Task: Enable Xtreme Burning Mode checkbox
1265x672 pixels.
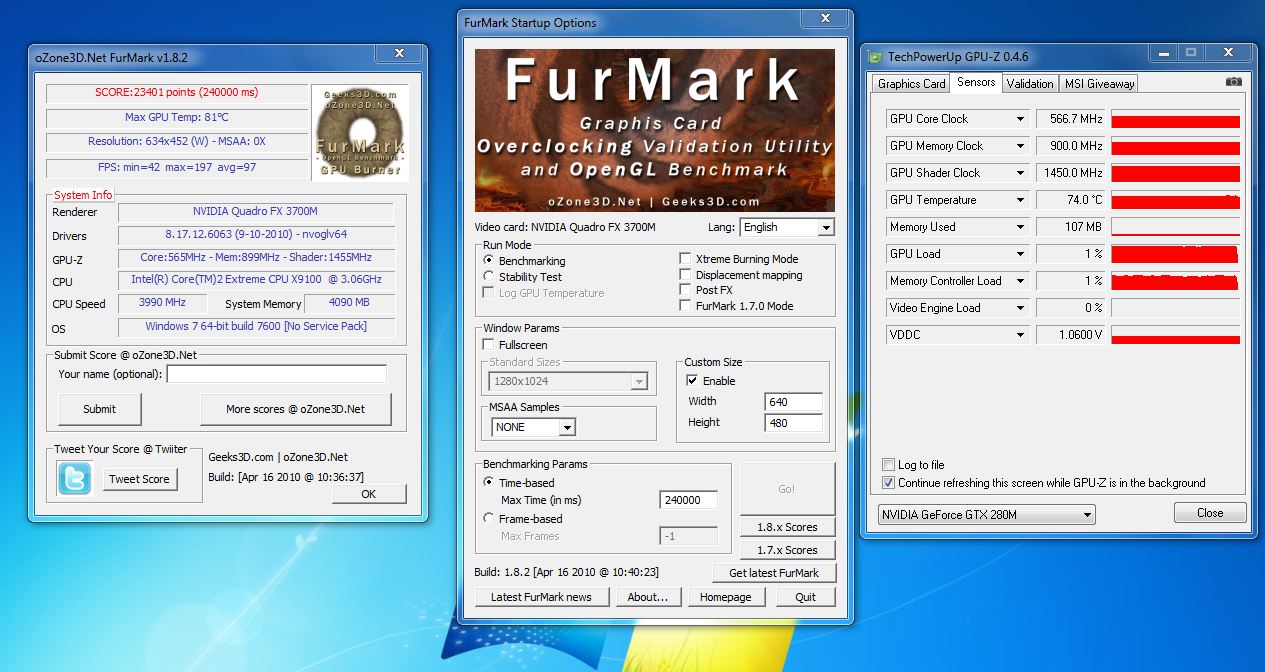Action: click(685, 259)
